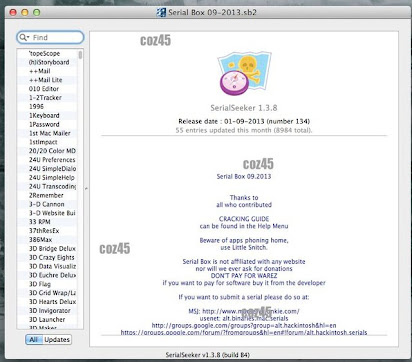
Task: Select the 33 RPM entry
Action: point(47,222)
